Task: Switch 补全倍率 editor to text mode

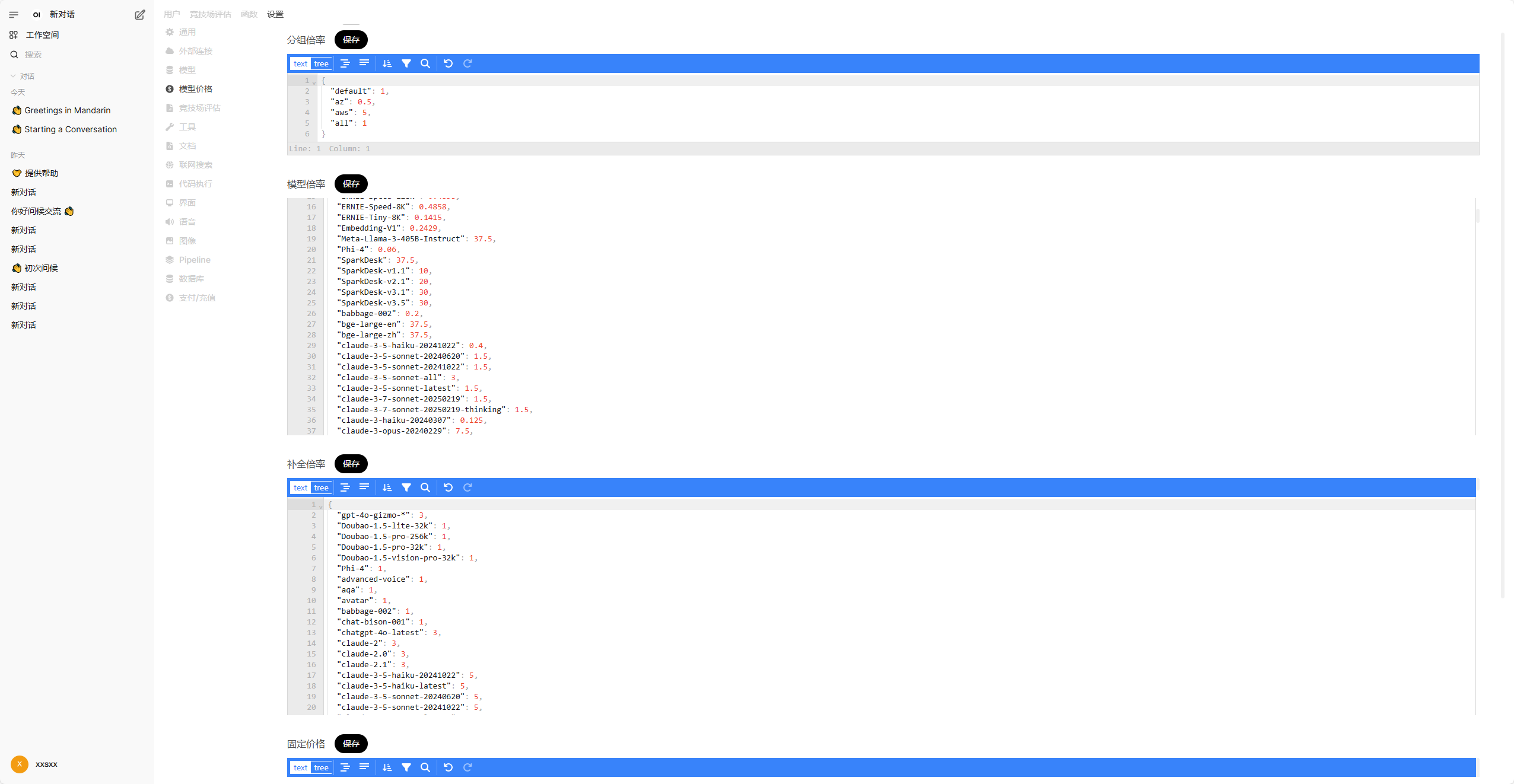Action: (301, 487)
